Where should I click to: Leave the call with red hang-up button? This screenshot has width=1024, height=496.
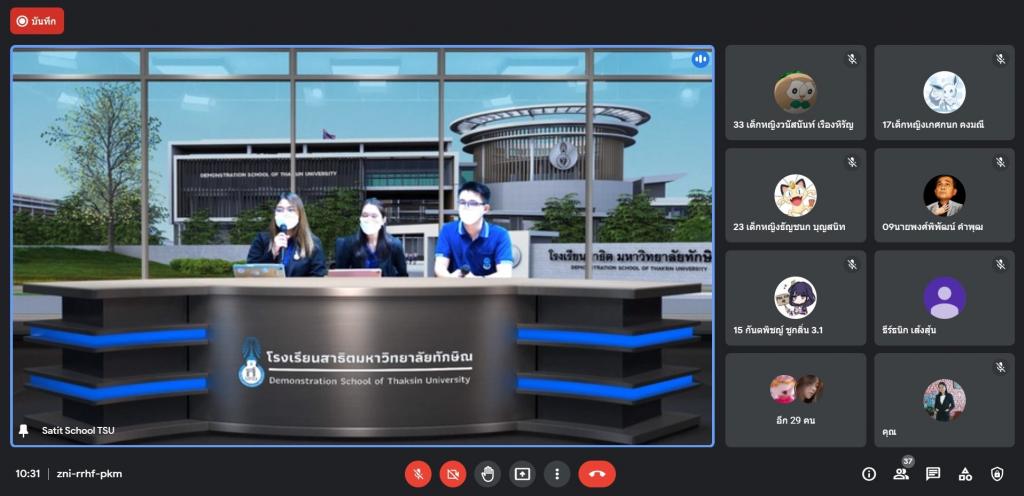(597, 474)
